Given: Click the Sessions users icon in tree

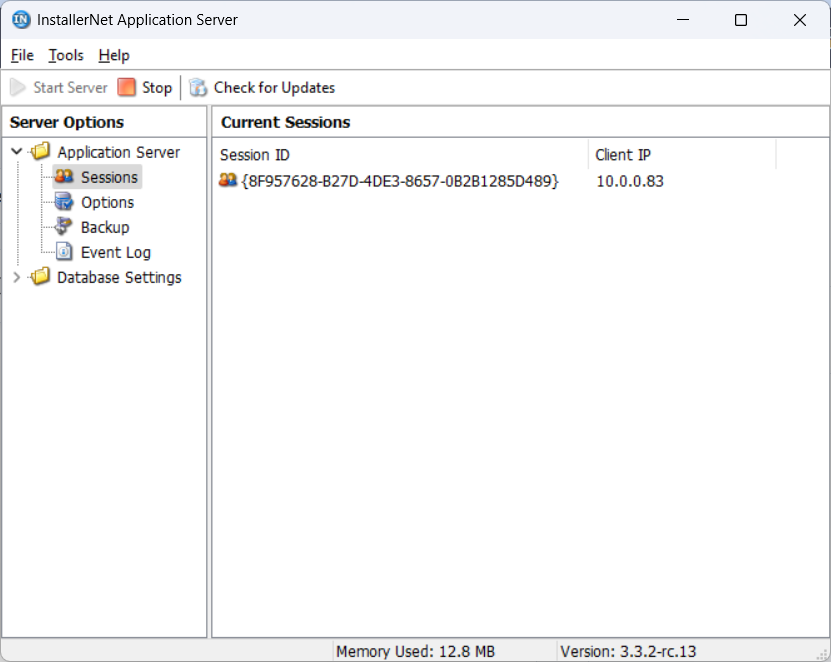Looking at the screenshot, I should point(64,176).
